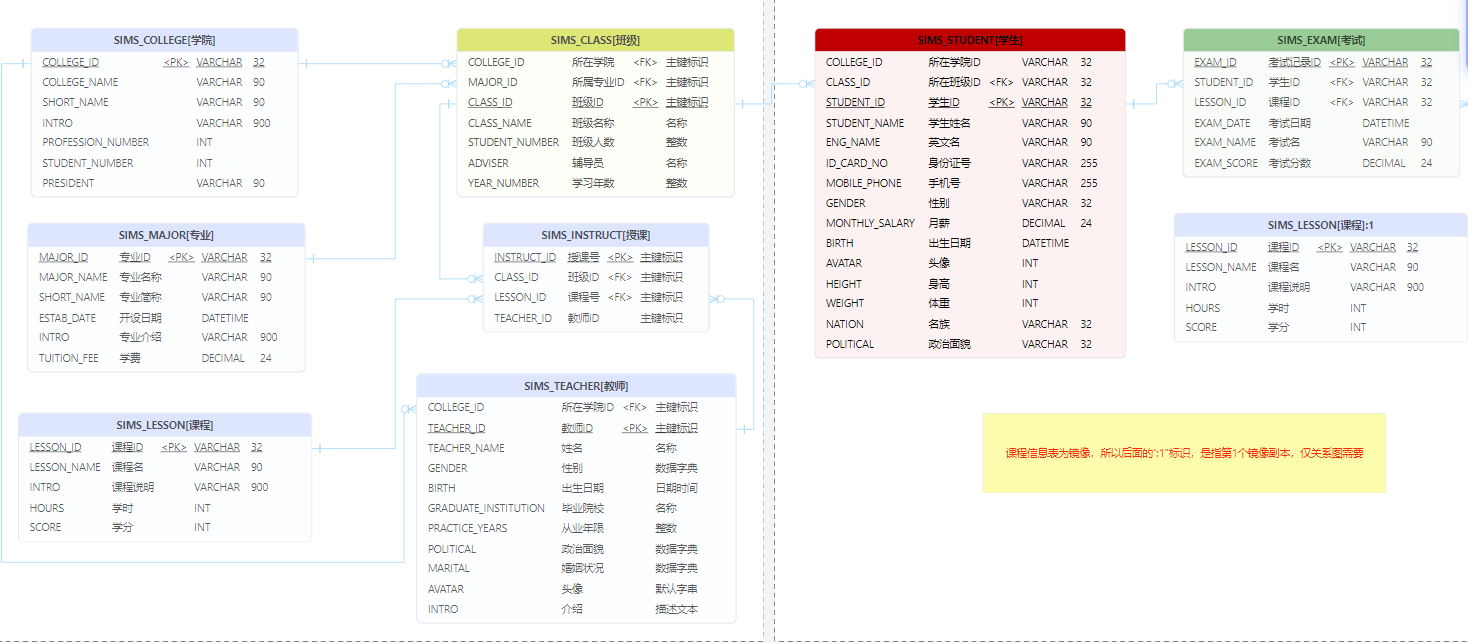Select the SIMS_INSTRUCT[授课] entity header

point(597,232)
